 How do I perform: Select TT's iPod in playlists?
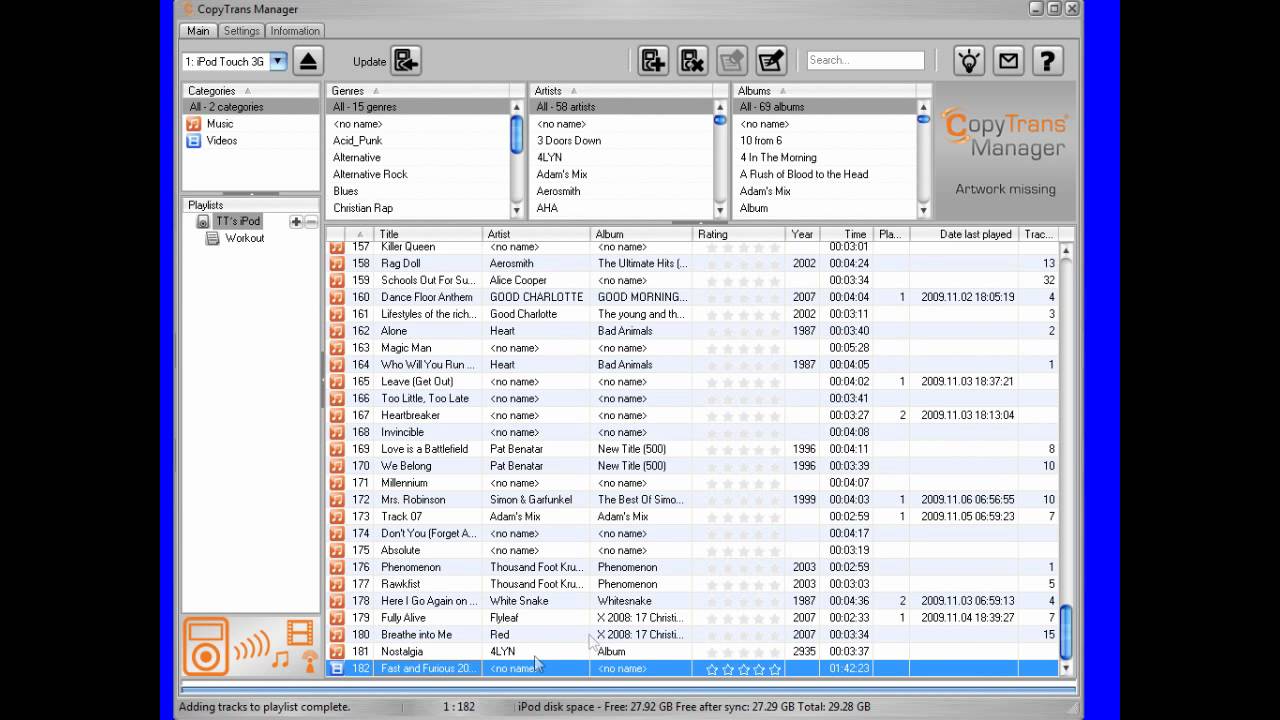237,221
